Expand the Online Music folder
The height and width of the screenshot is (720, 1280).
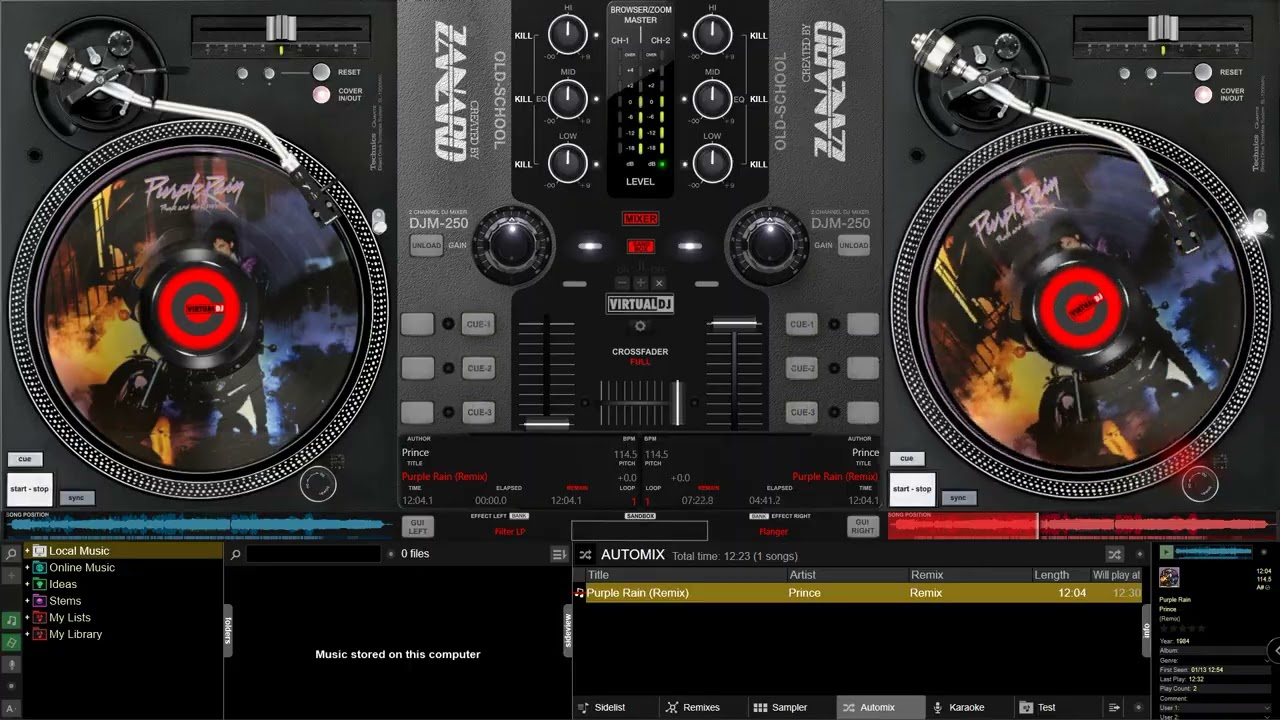pos(28,568)
